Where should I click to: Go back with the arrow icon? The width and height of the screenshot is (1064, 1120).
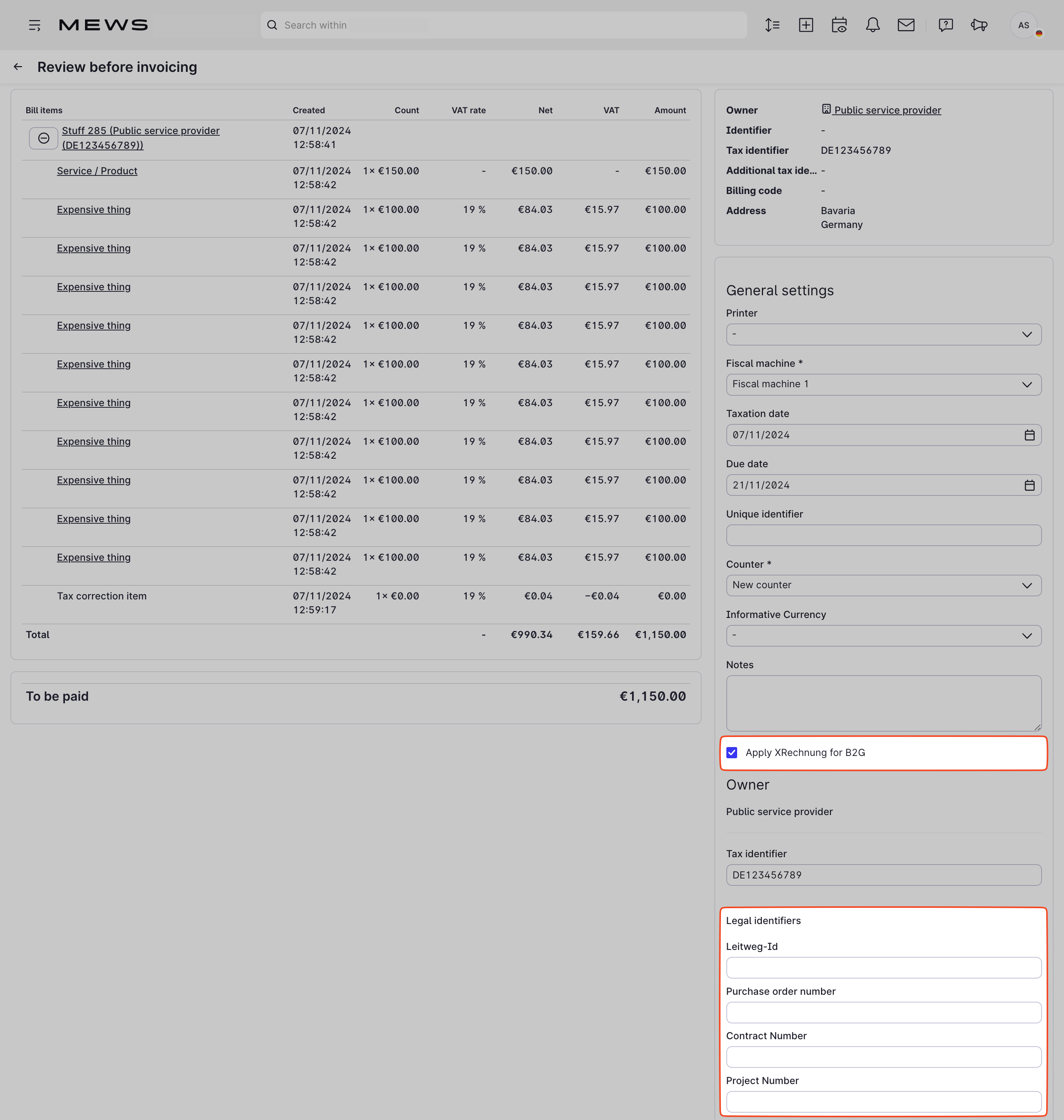(18, 67)
